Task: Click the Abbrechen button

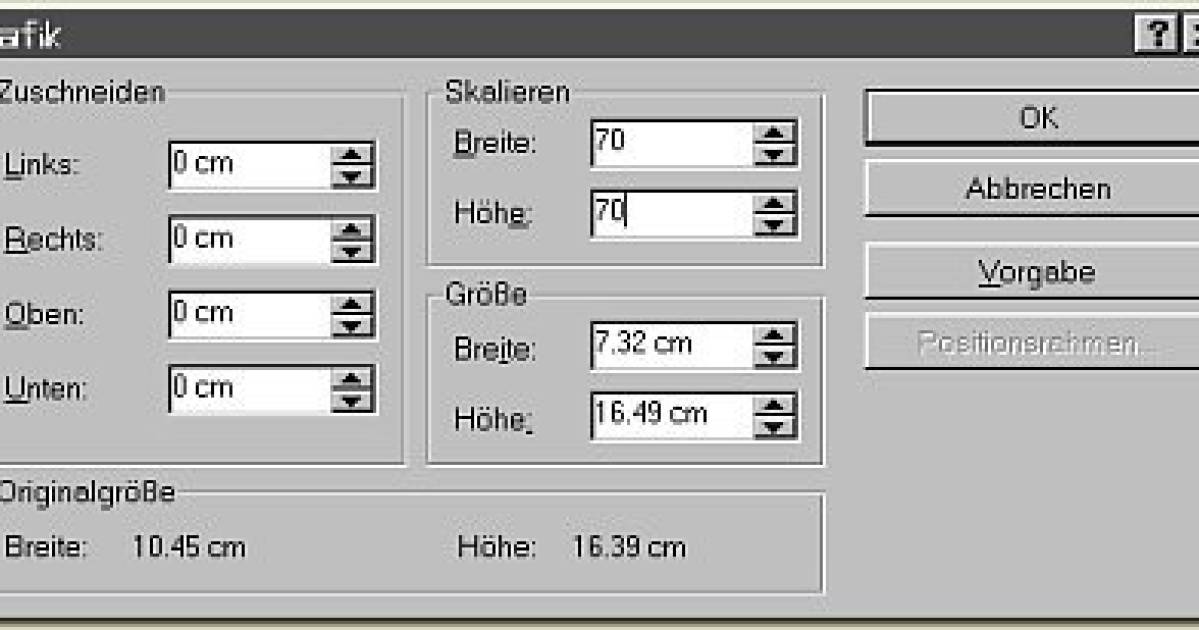Action: pos(1041,188)
